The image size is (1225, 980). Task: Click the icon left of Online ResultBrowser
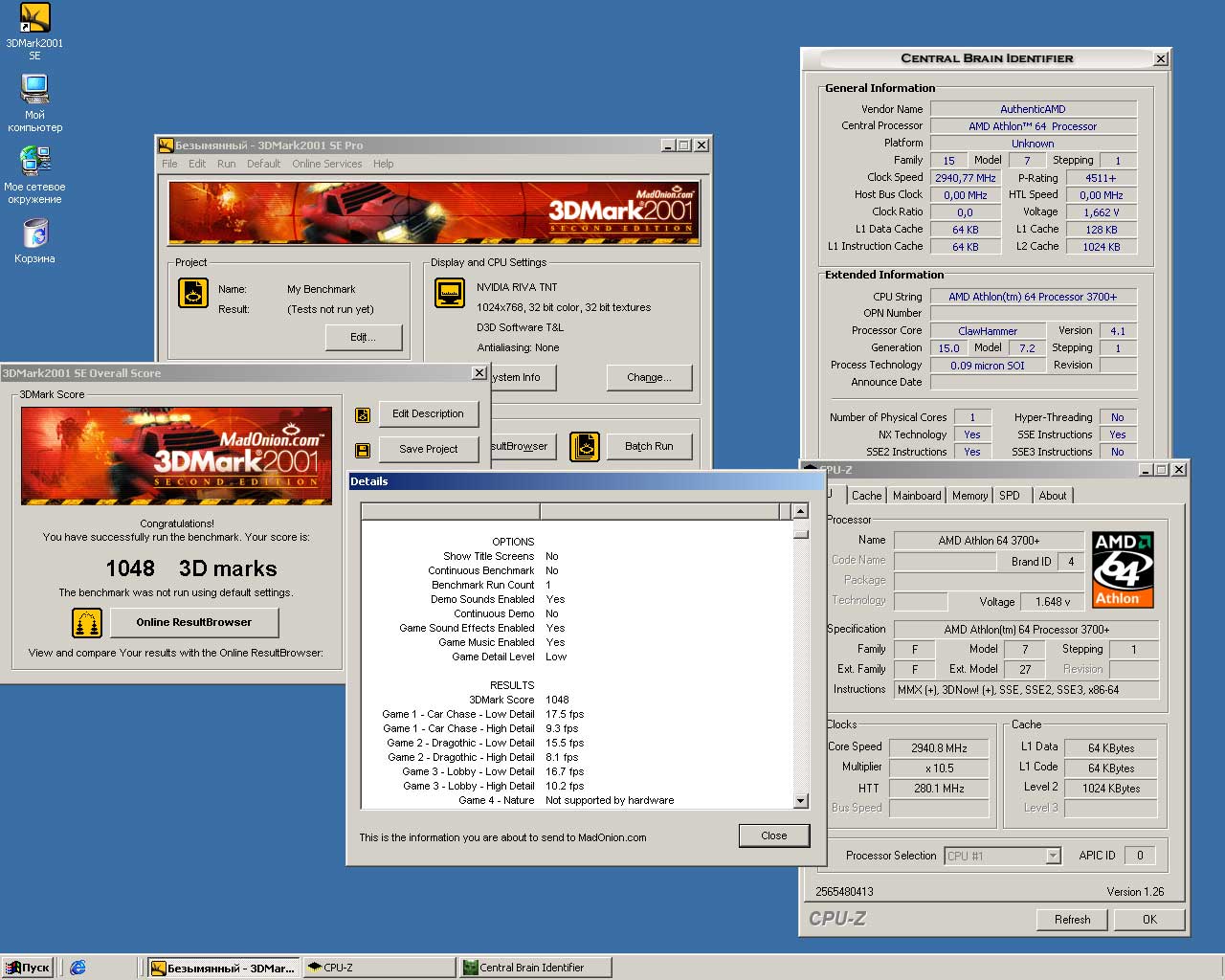(87, 623)
